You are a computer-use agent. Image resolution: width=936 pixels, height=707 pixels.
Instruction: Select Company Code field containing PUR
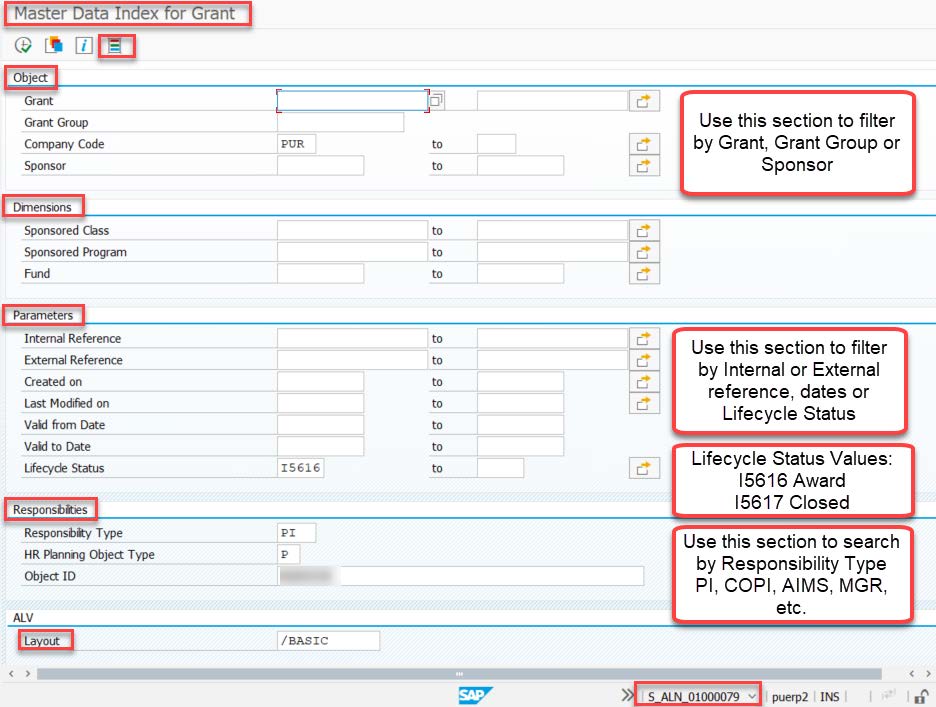click(x=297, y=144)
